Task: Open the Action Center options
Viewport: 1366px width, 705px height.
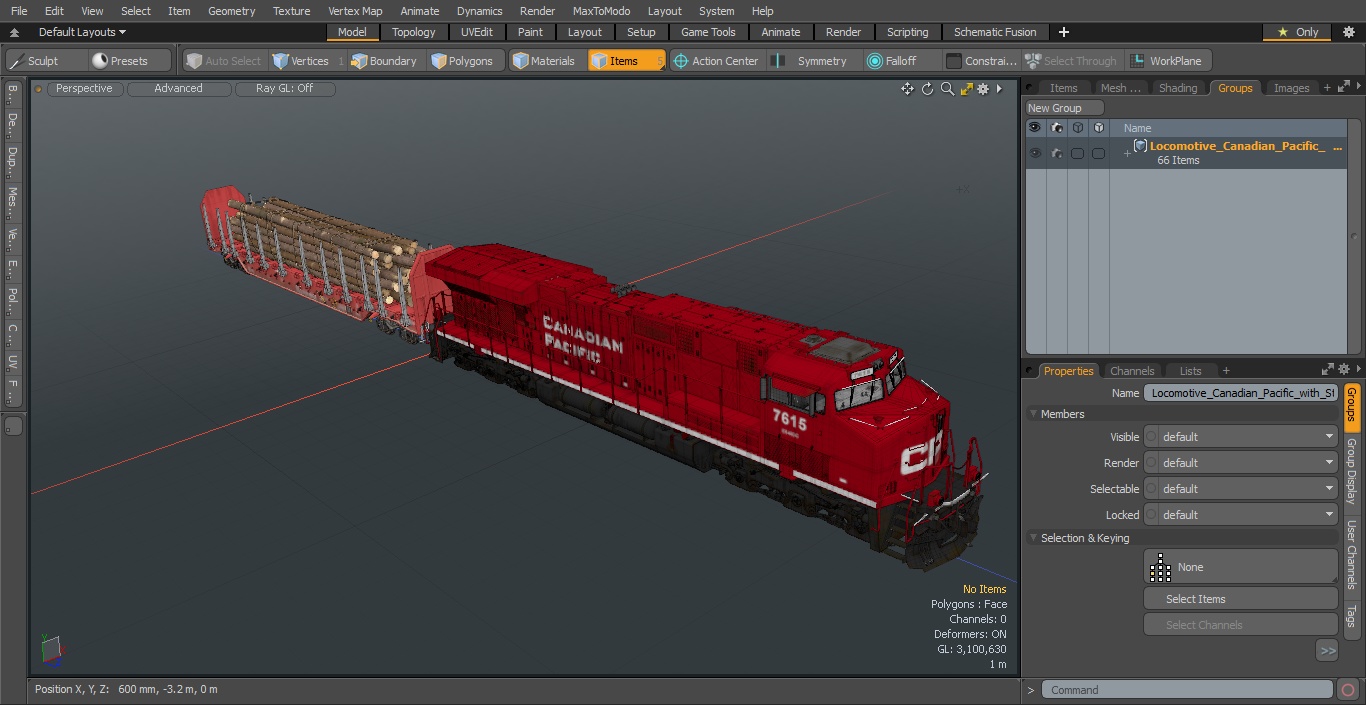Action: (x=716, y=61)
